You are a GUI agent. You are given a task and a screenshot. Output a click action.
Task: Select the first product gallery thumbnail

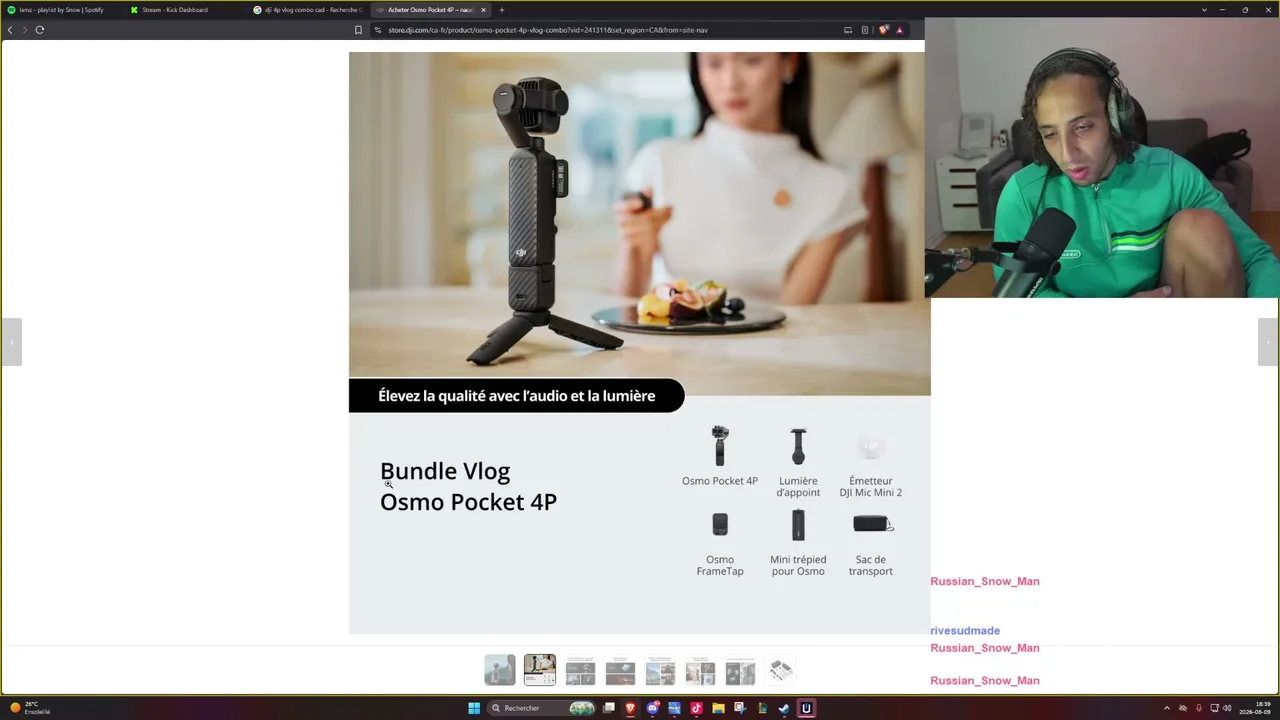[500, 670]
